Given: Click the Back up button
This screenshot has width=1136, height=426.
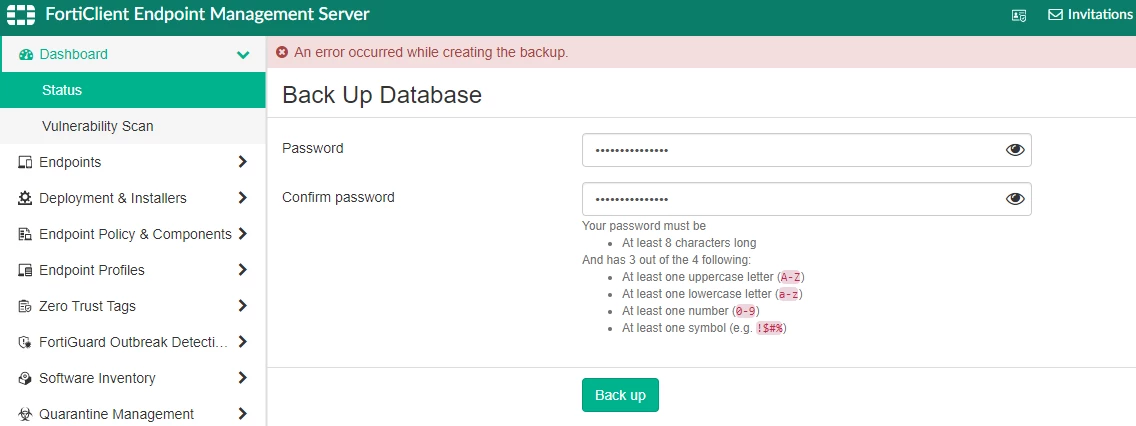Looking at the screenshot, I should pos(620,395).
